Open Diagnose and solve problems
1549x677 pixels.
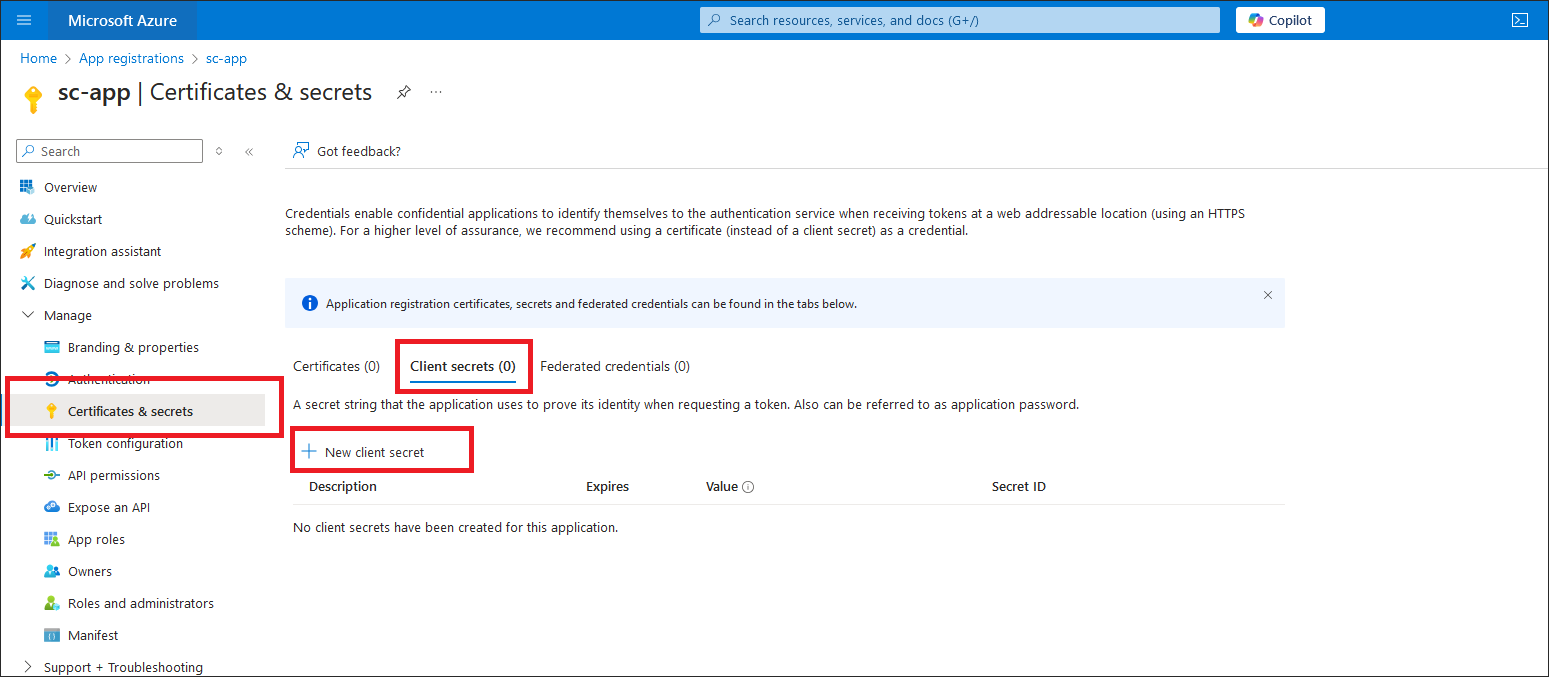[130, 283]
